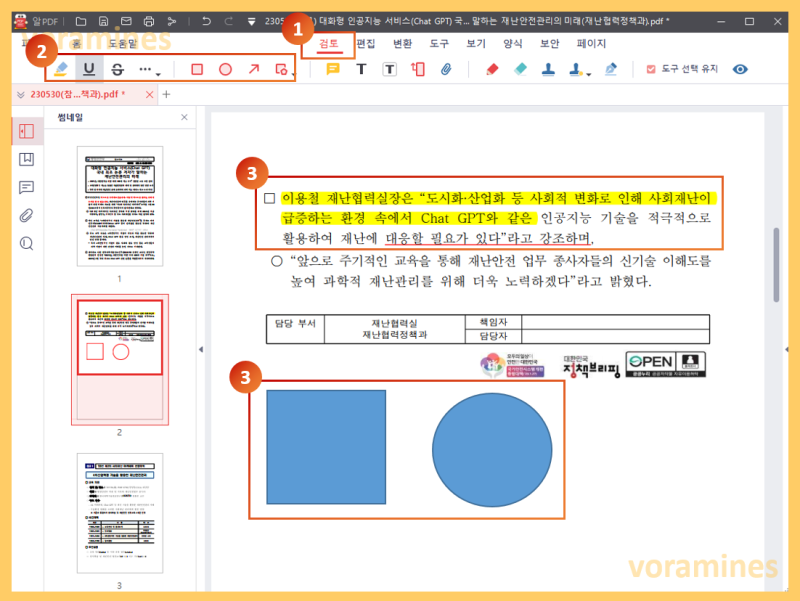
Task: Open the comments panel
Action: coord(27,187)
